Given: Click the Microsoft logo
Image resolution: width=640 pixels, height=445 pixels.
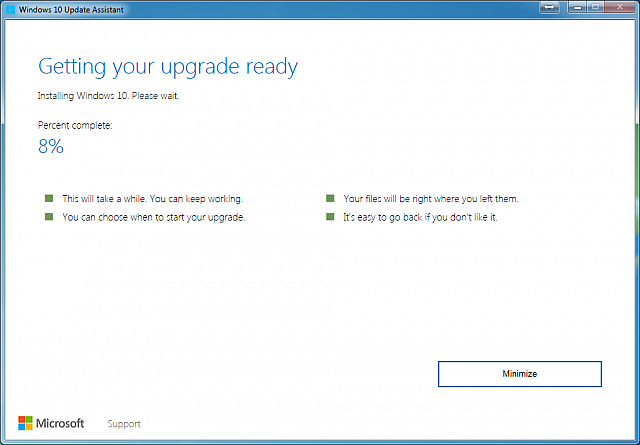Looking at the screenshot, I should tap(51, 423).
